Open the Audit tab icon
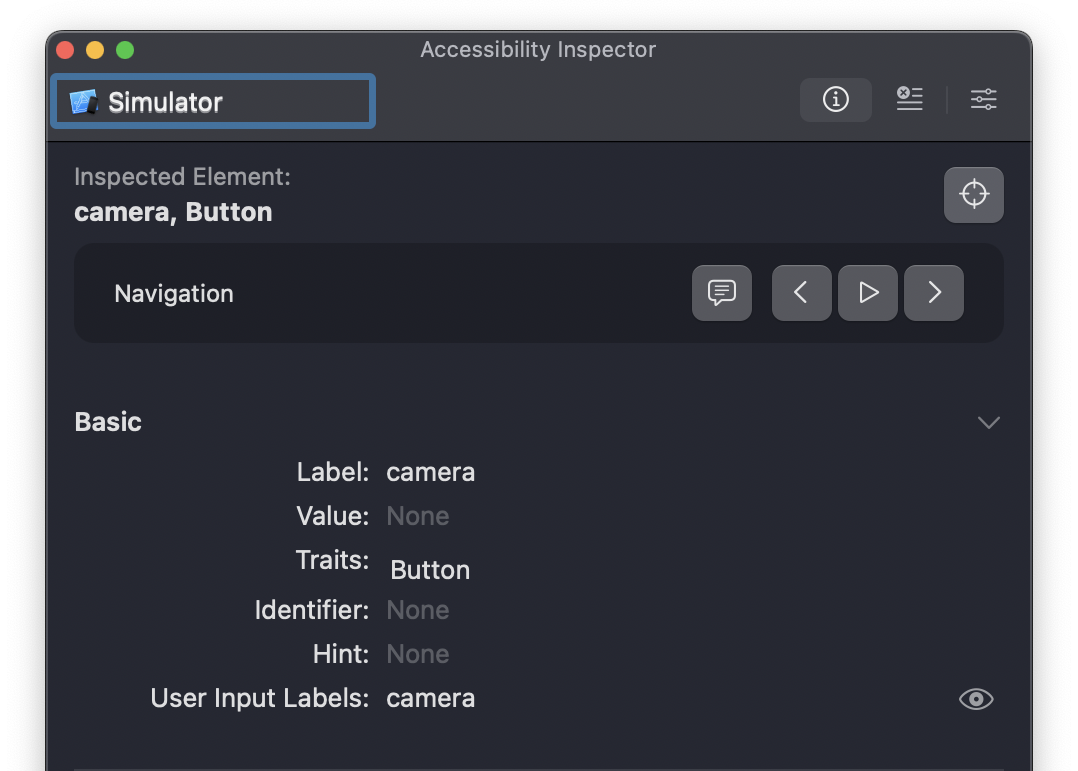1078x771 pixels. [x=909, y=99]
